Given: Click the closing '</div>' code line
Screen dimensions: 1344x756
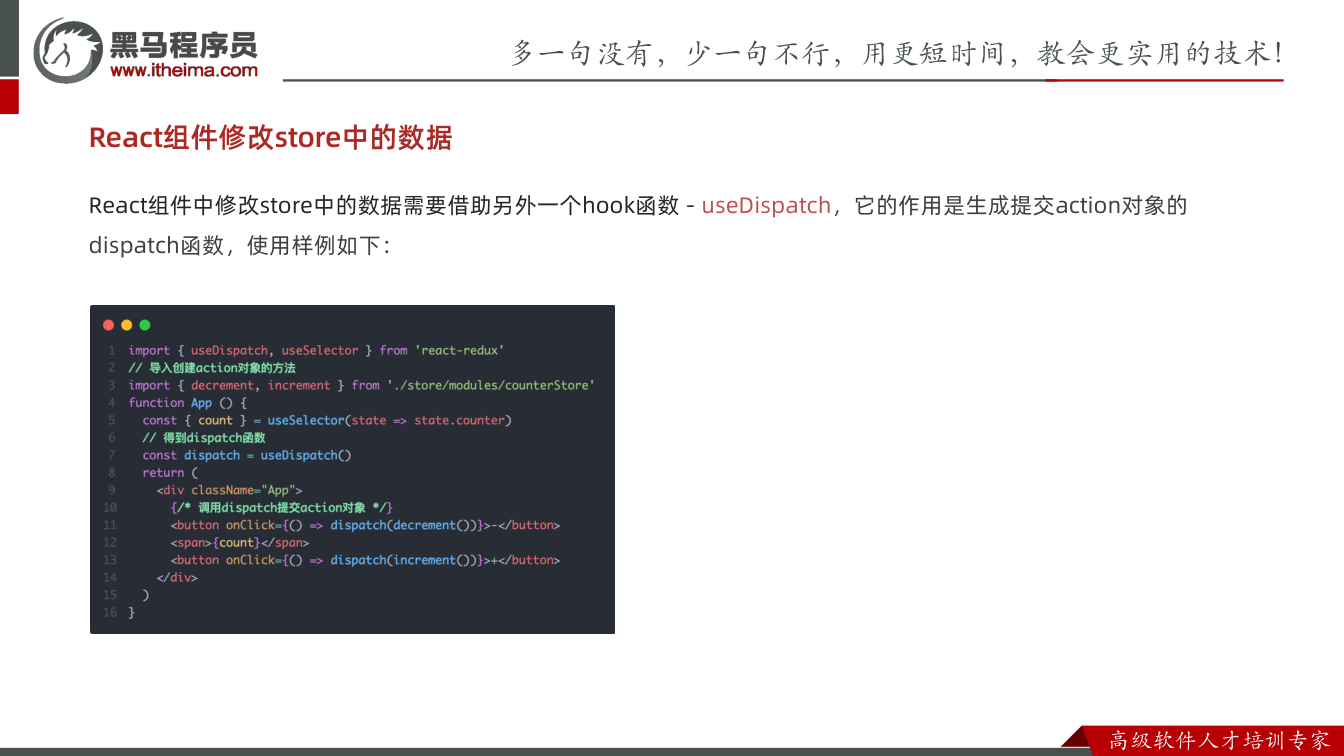Looking at the screenshot, I should click(177, 578).
